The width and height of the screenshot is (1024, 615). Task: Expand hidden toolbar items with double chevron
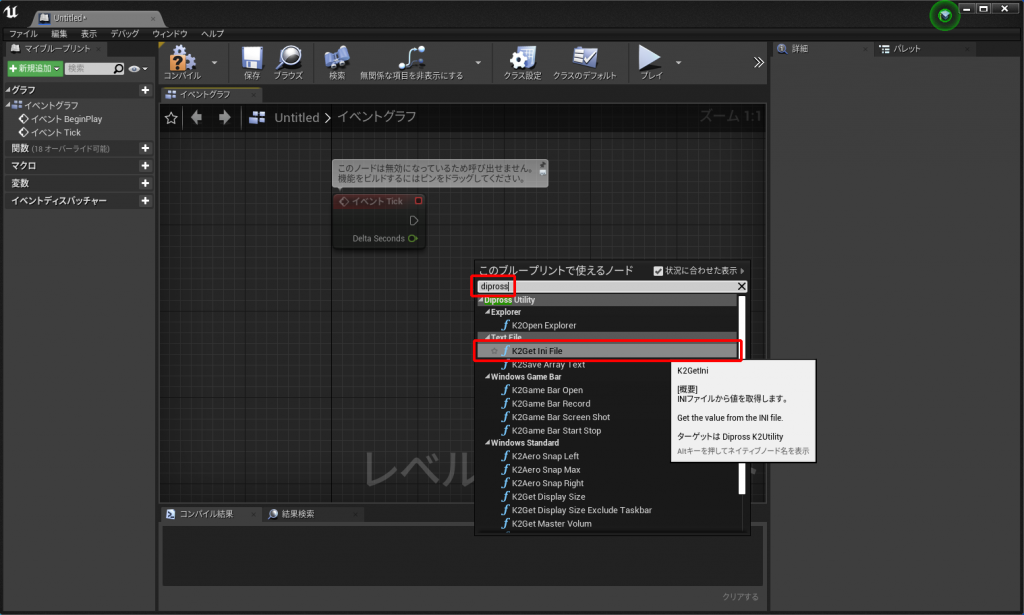point(758,63)
